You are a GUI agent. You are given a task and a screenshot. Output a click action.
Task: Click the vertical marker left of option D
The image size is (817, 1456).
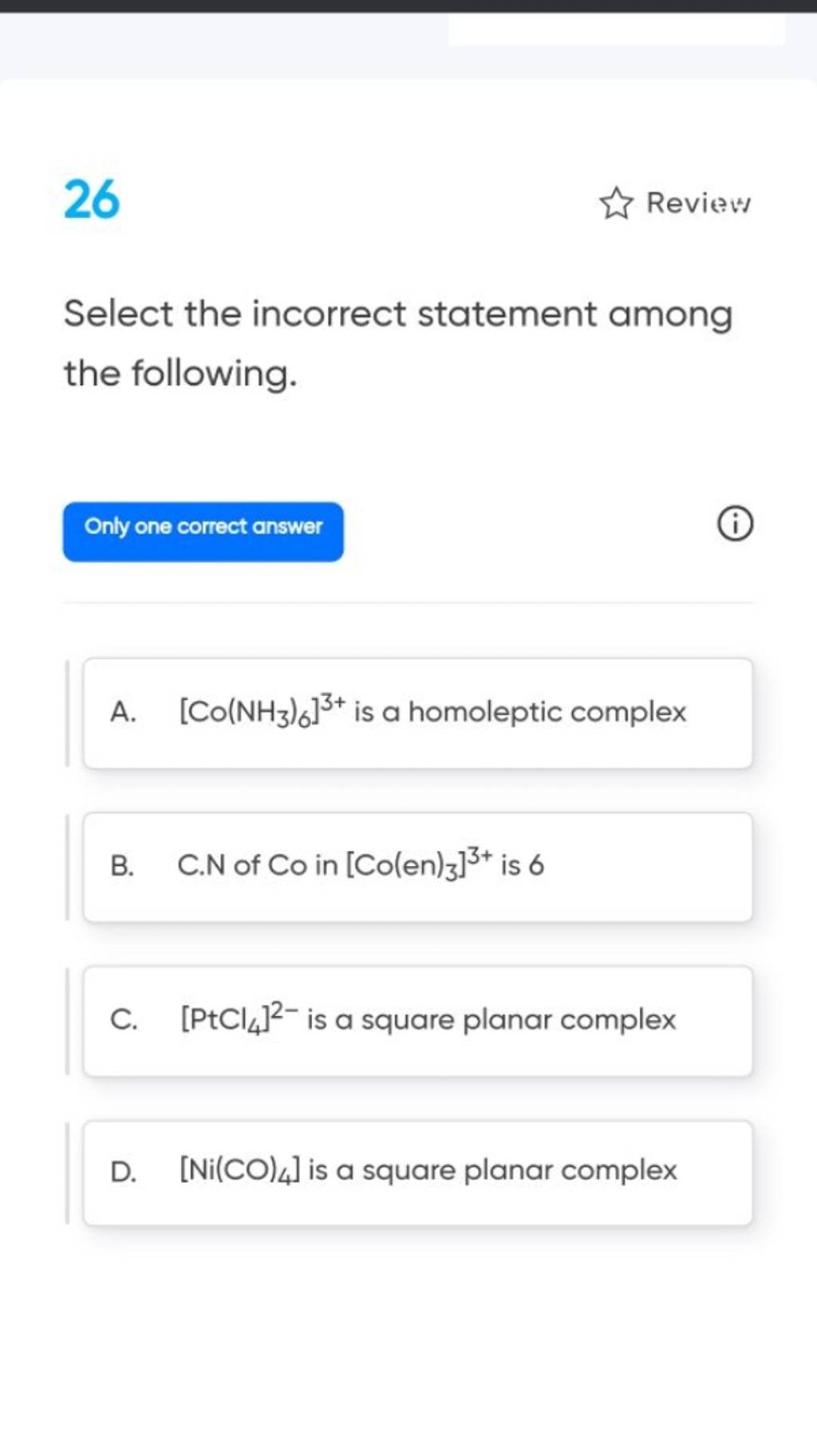[x=67, y=1173]
